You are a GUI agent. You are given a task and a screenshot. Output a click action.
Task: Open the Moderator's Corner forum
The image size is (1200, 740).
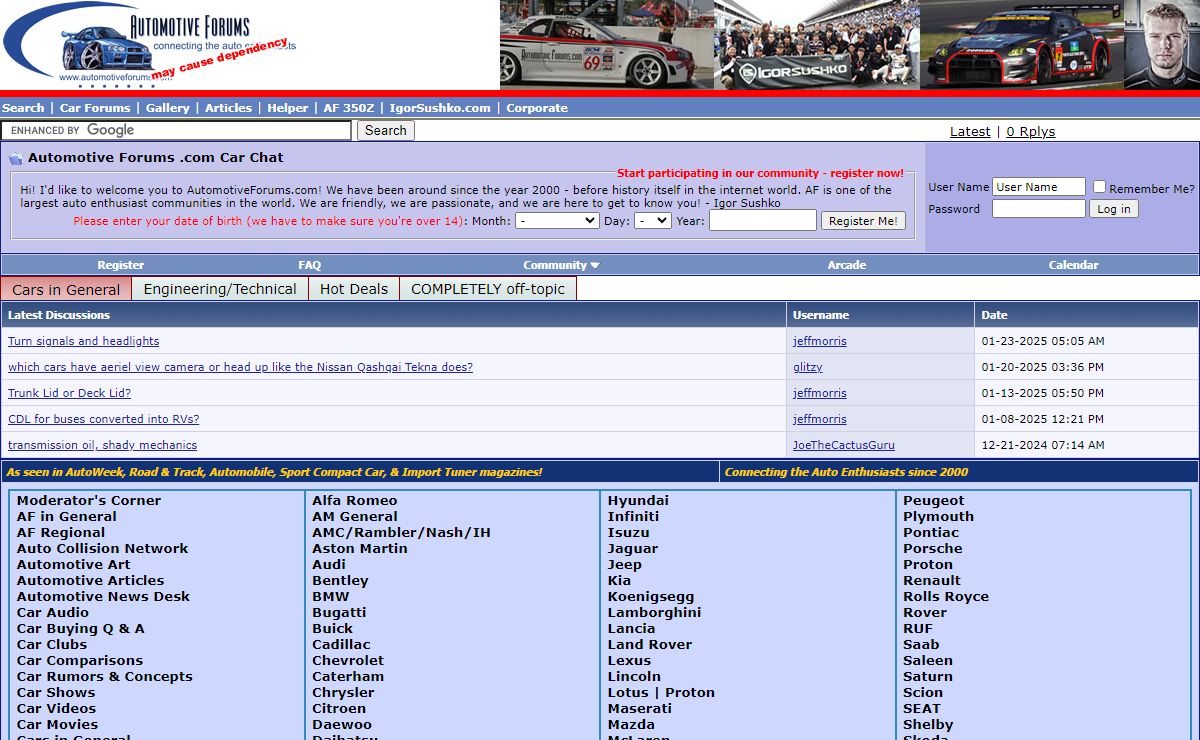[x=89, y=500]
